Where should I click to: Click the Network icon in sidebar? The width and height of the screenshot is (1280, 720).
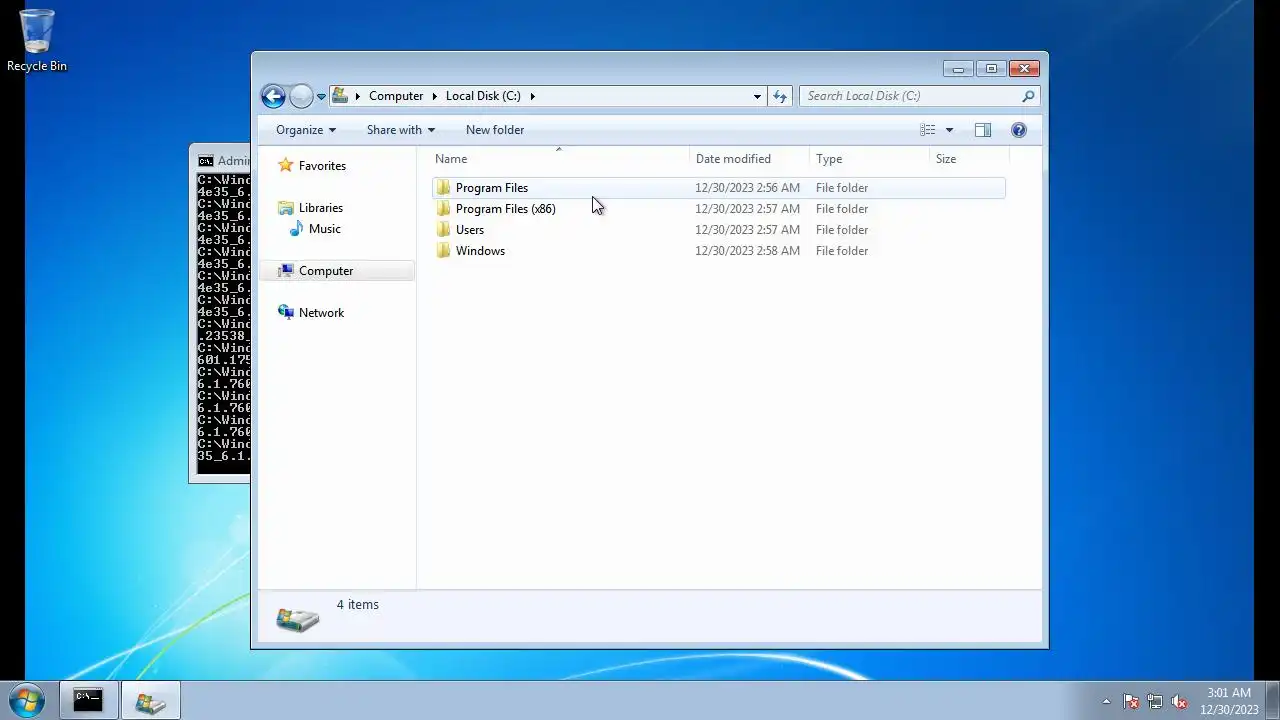click(286, 312)
